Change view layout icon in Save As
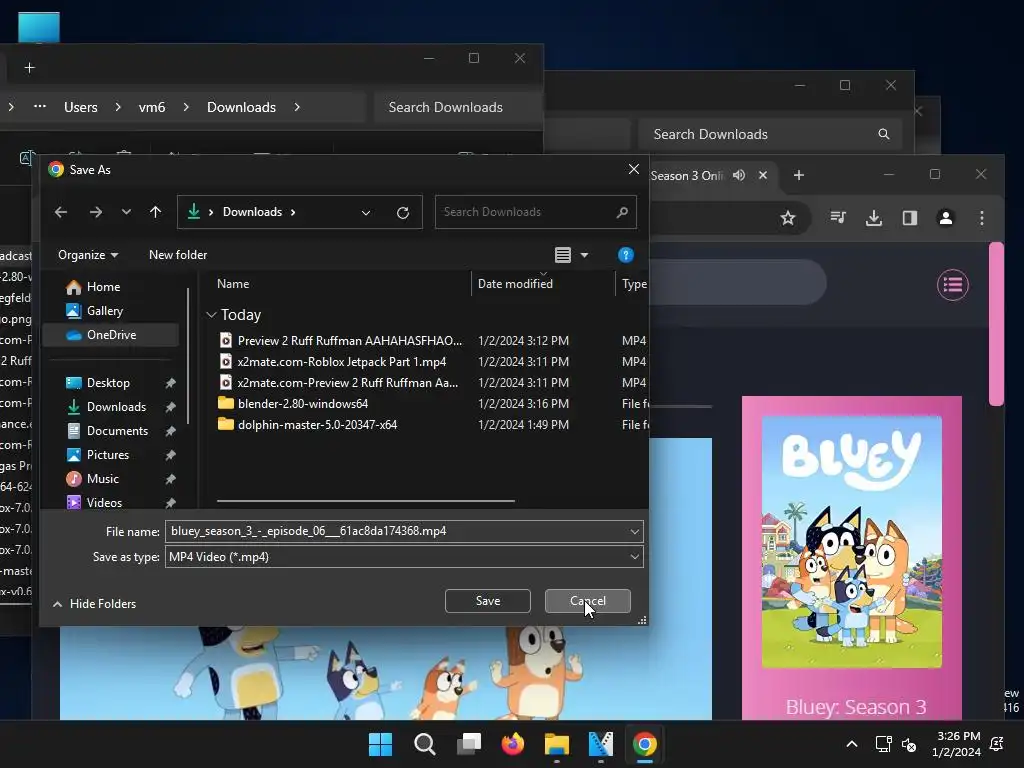Viewport: 1024px width, 768px height. (x=563, y=255)
